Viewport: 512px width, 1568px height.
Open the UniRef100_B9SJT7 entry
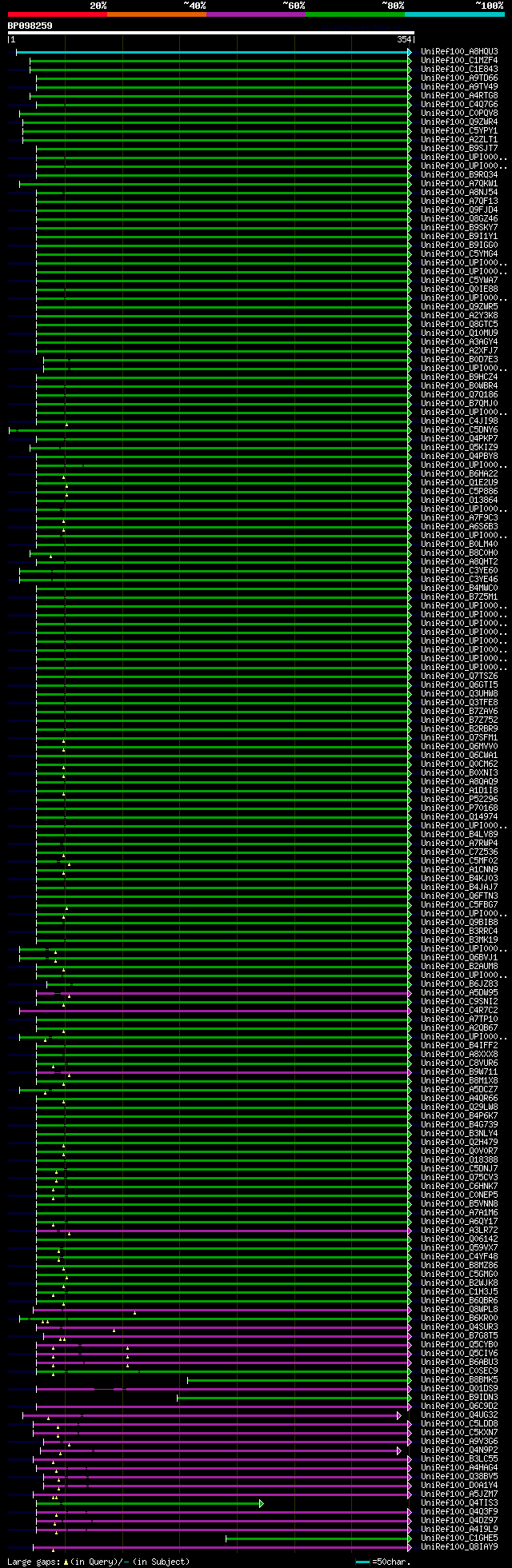point(459,148)
